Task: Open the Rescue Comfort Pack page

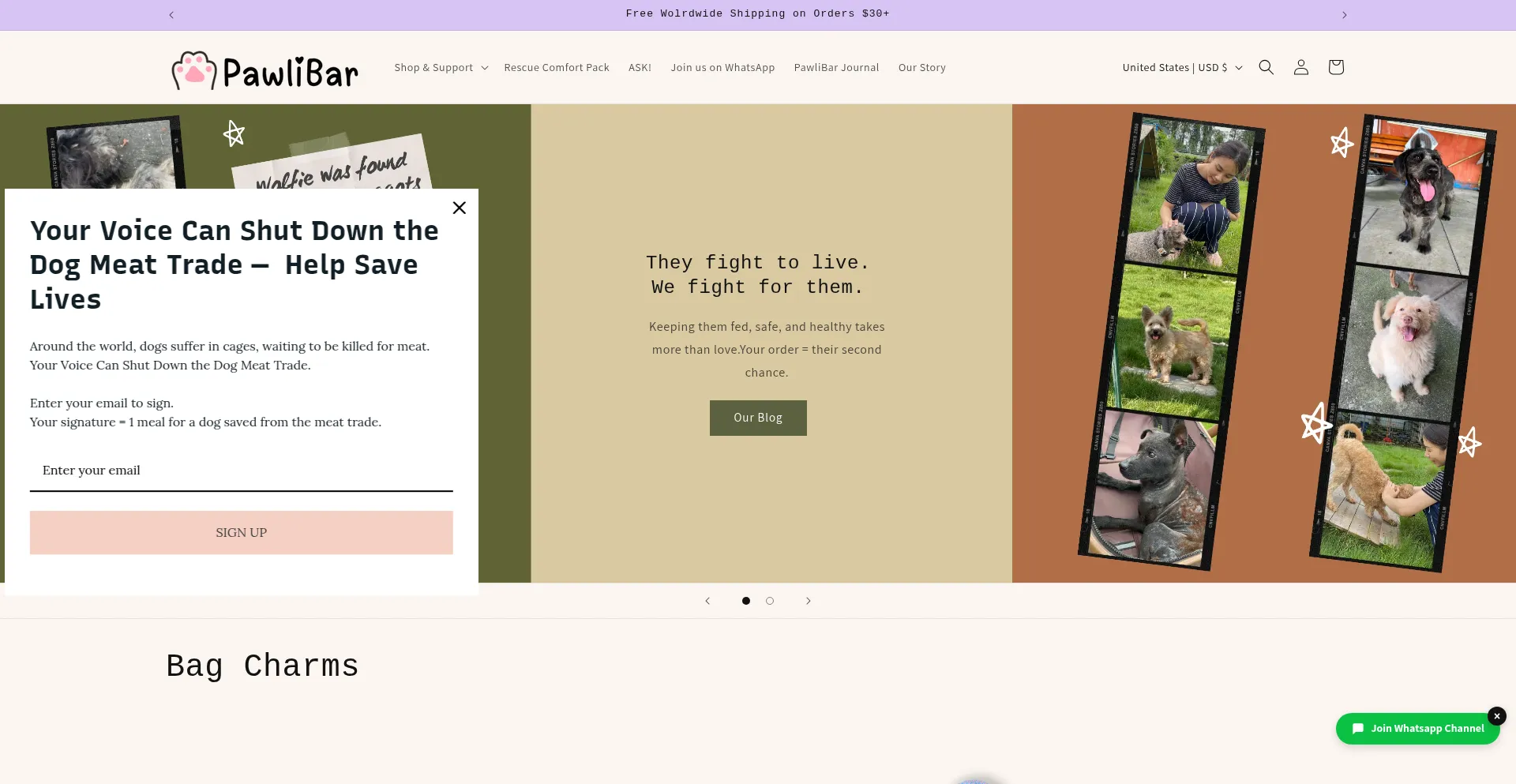Action: tap(557, 67)
